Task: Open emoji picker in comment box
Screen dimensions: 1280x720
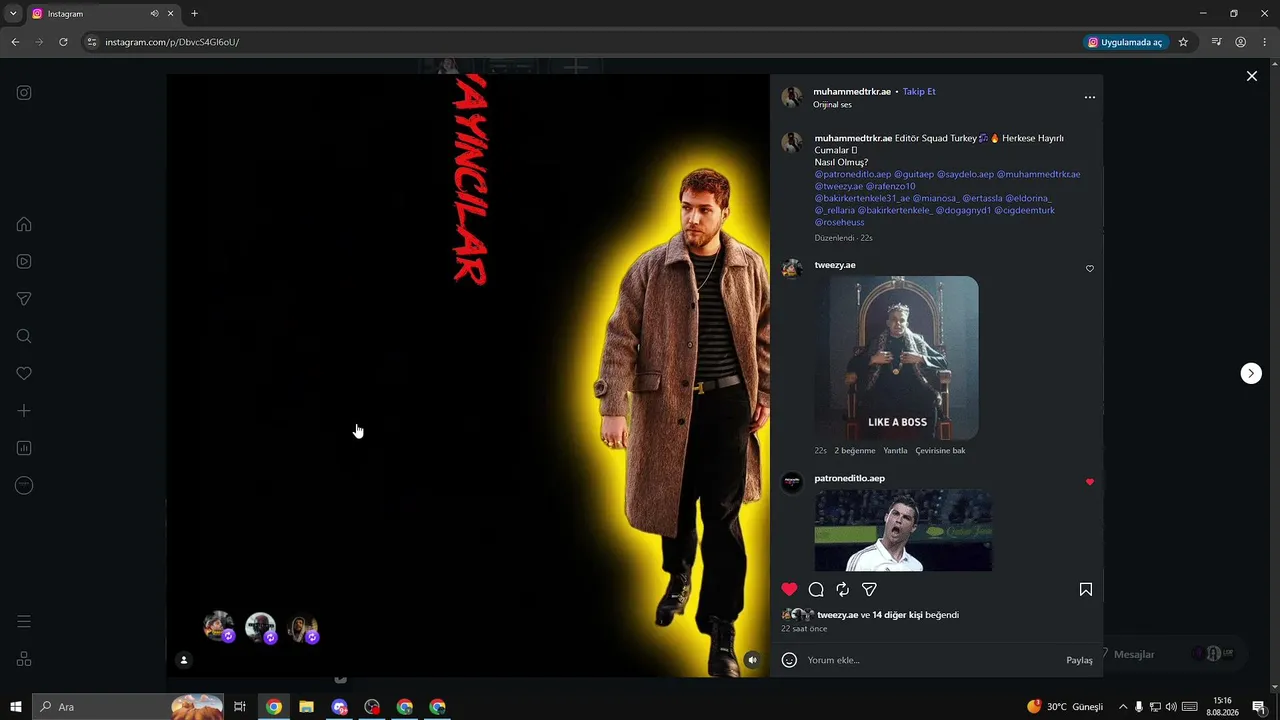Action: (x=789, y=660)
